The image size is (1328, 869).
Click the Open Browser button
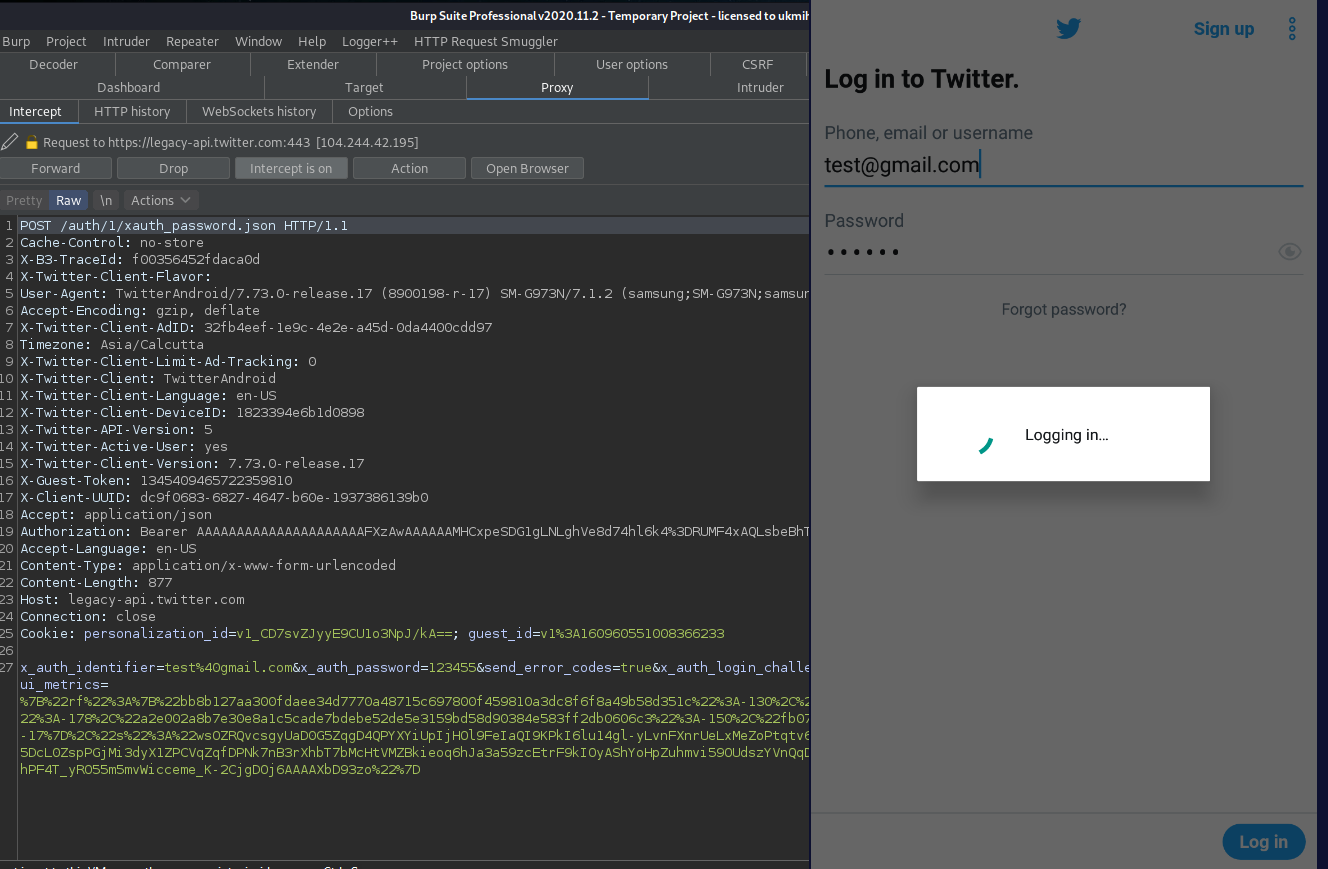(527, 168)
